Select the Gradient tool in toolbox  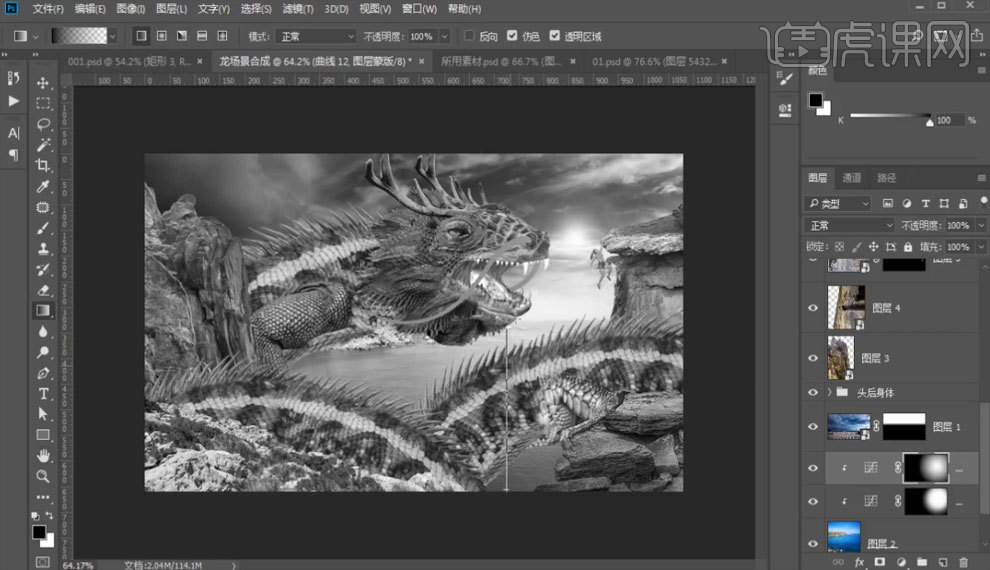43,311
